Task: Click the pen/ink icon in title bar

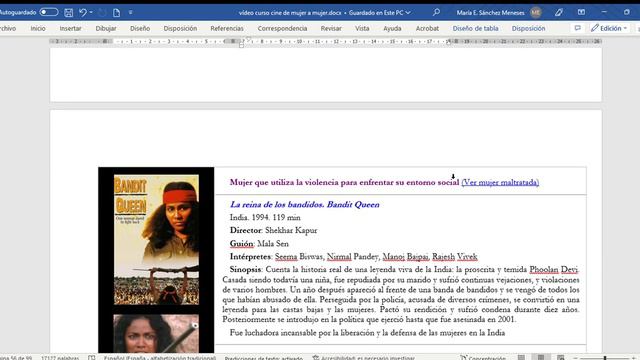Action: coord(559,13)
